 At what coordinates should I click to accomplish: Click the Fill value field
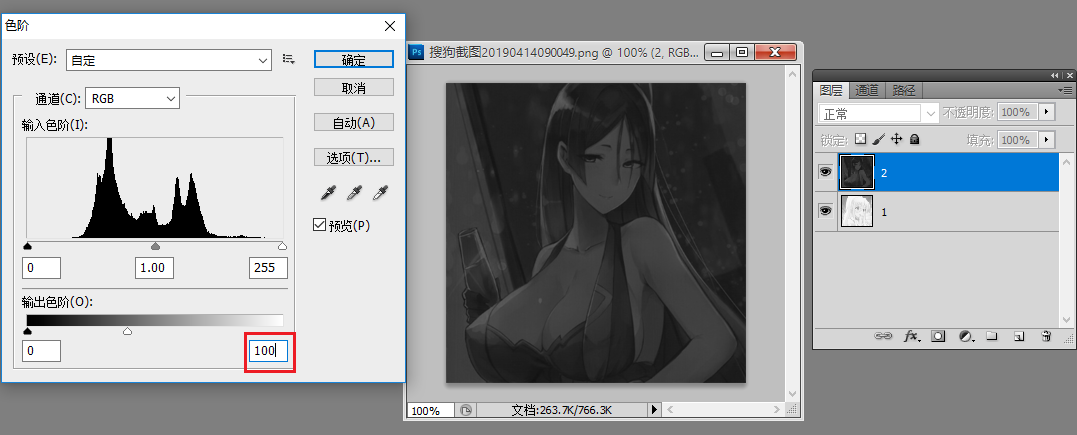pyautogui.click(x=1019, y=140)
